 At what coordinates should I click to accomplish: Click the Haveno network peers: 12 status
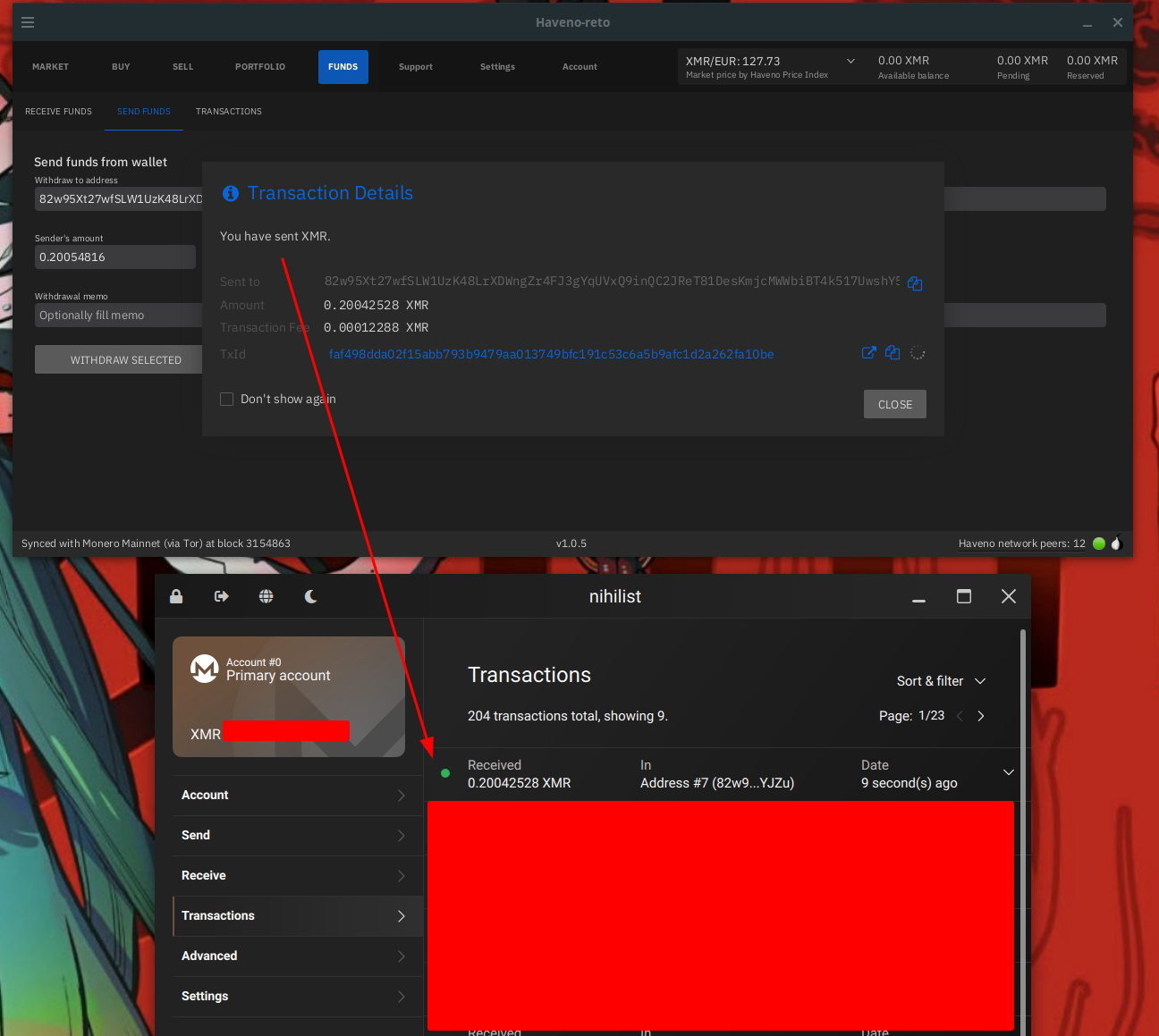coord(1022,543)
